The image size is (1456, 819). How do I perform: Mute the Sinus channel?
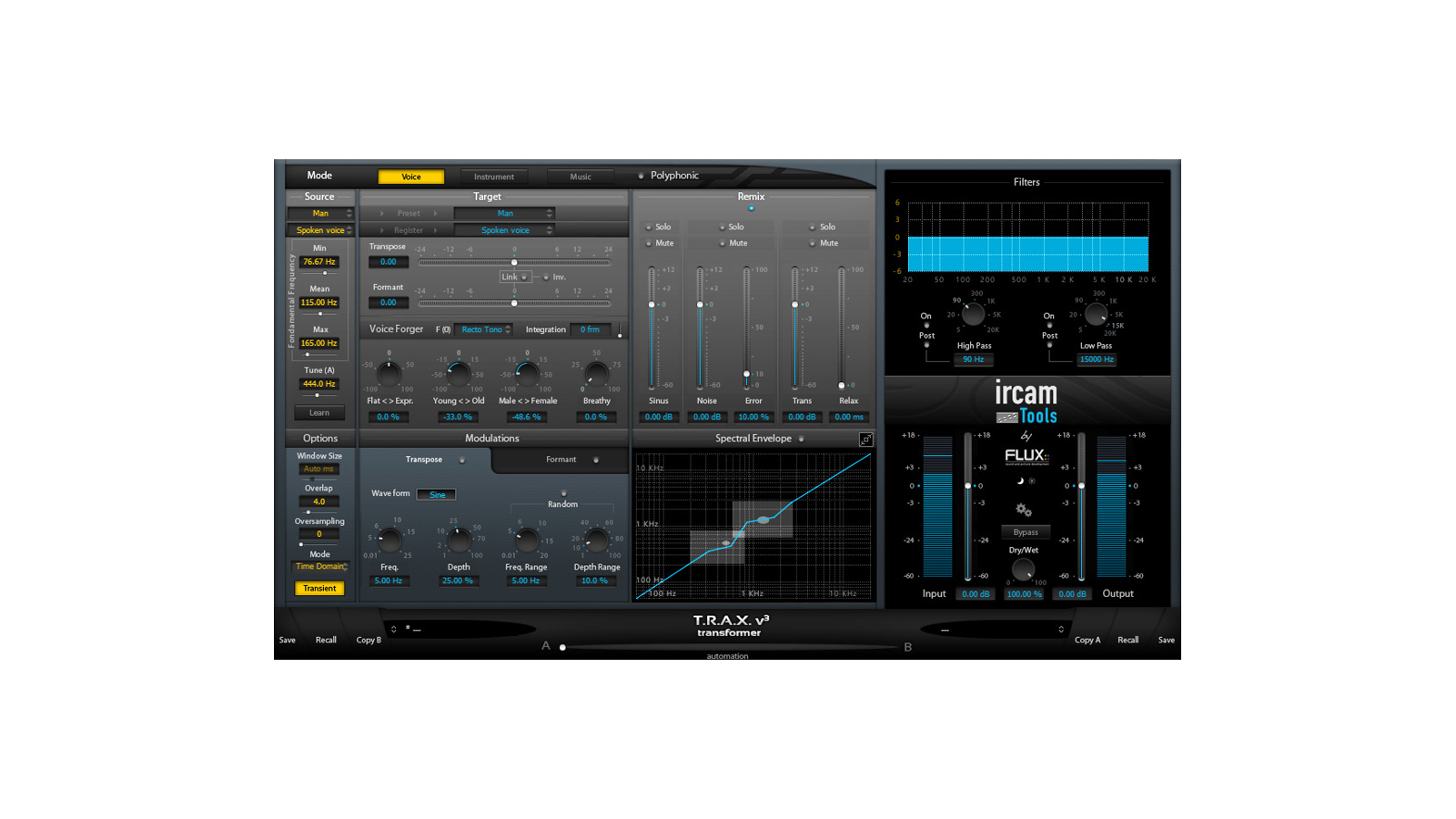(x=648, y=243)
